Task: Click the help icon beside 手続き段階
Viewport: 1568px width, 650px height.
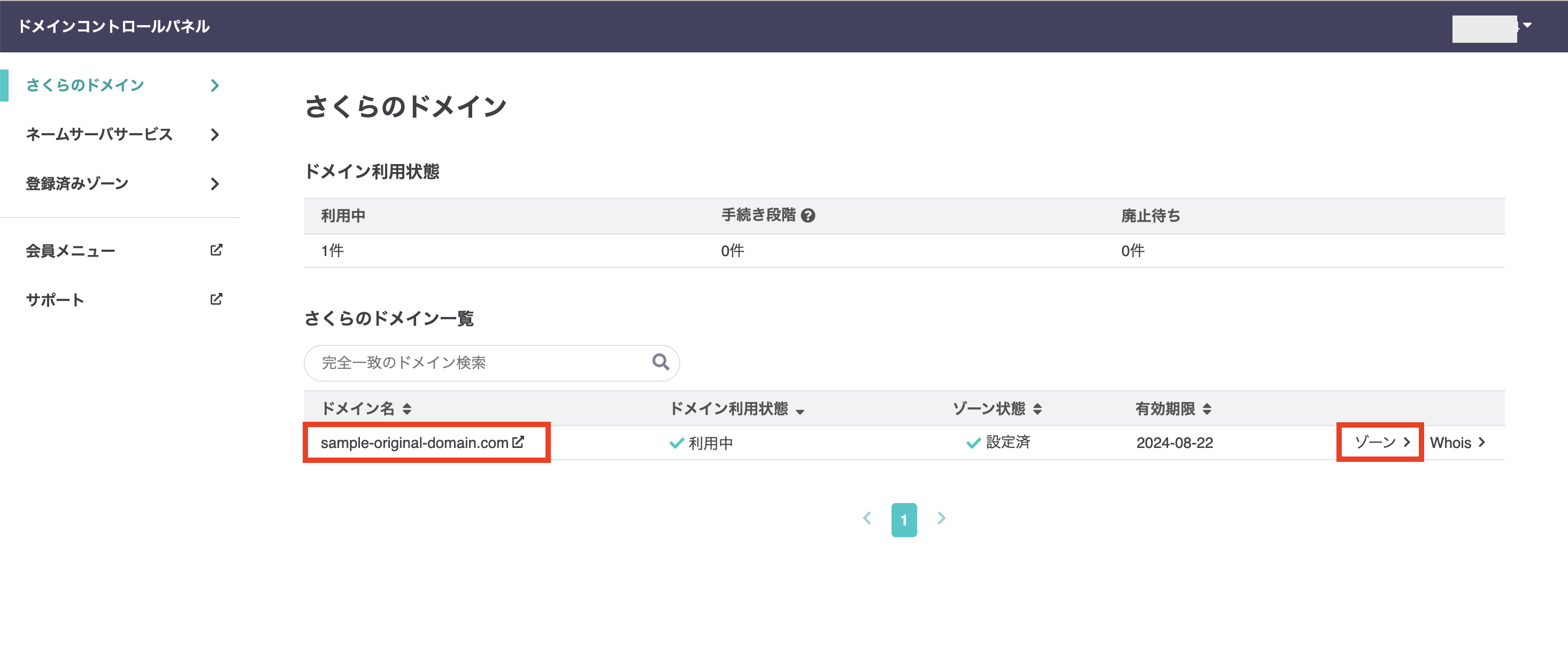Action: point(808,215)
